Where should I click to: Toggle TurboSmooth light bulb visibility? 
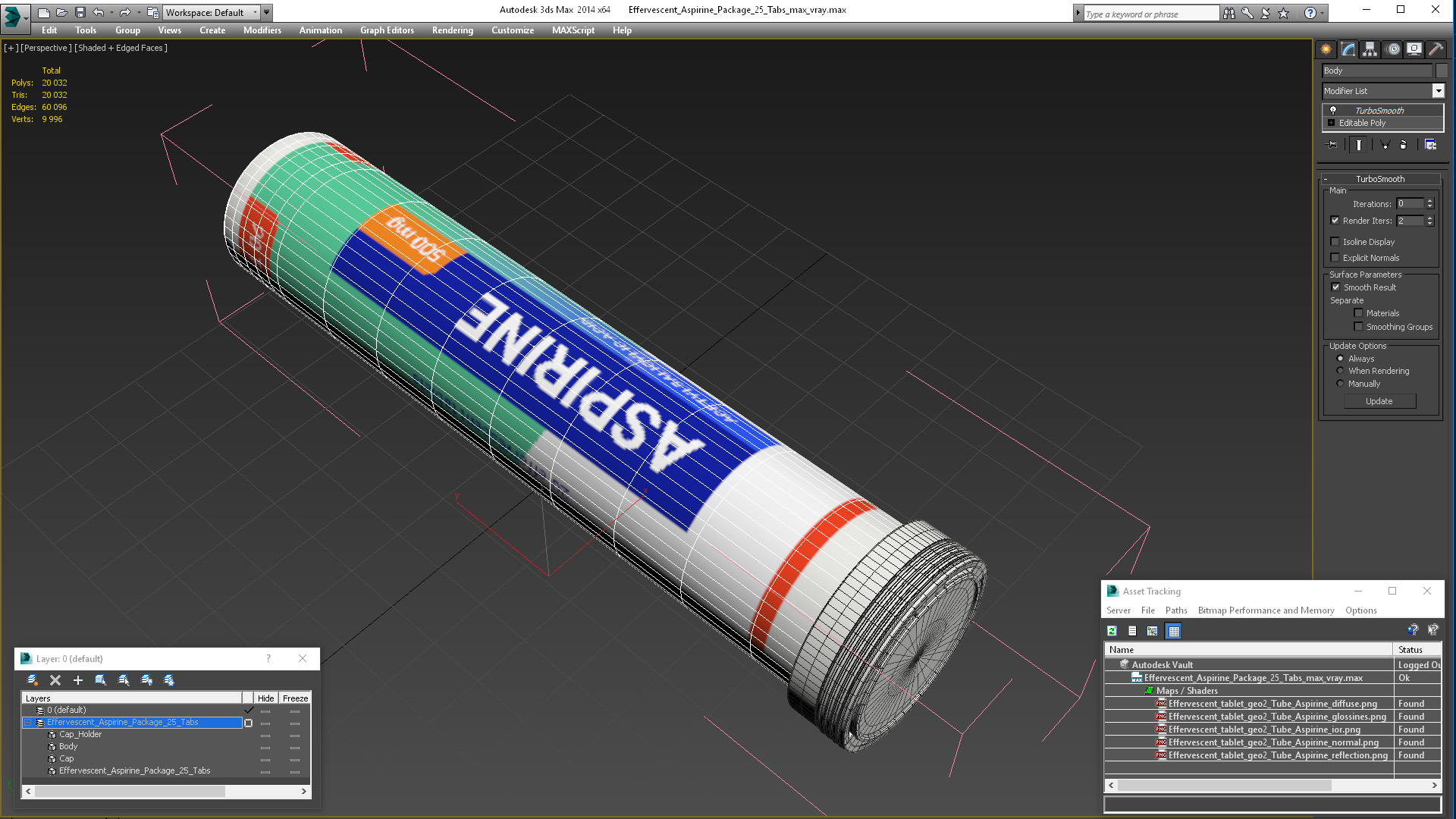tap(1333, 111)
